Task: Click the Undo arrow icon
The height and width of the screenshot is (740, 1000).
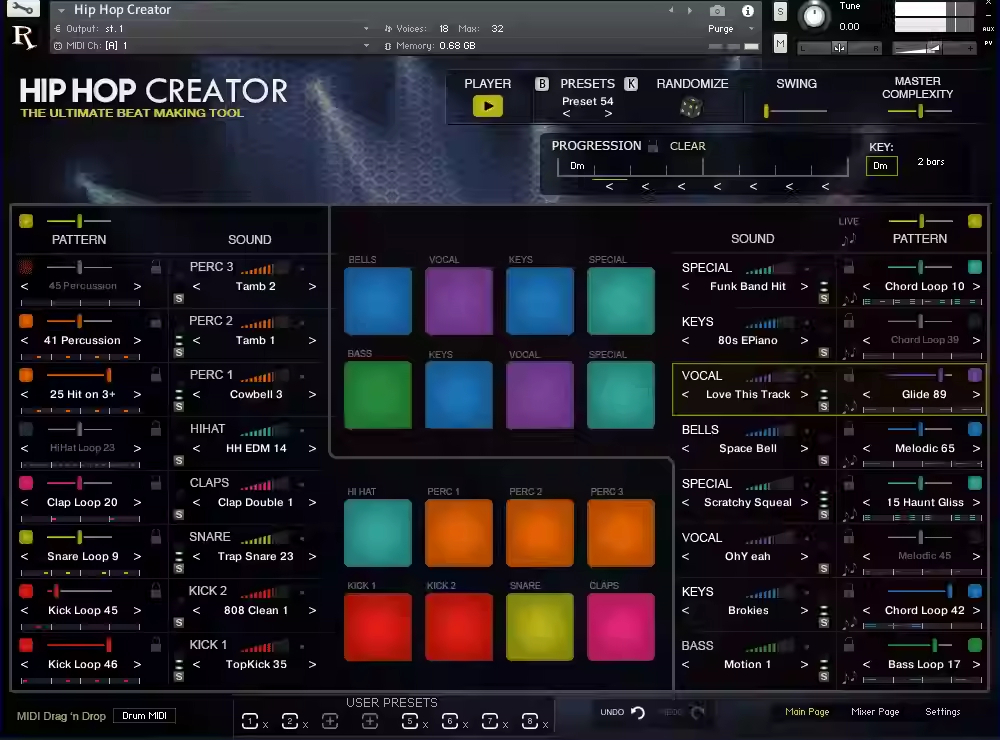Action: pos(638,712)
